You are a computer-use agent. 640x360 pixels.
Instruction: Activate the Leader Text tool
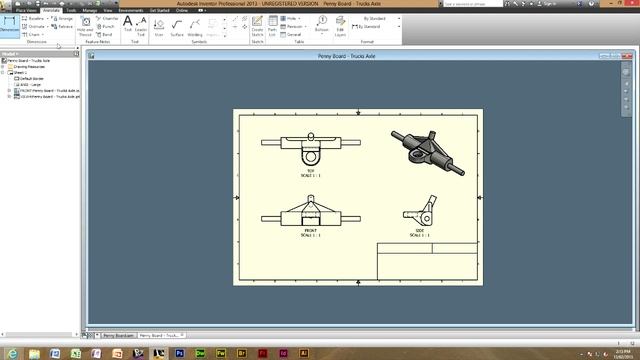pyautogui.click(x=141, y=26)
